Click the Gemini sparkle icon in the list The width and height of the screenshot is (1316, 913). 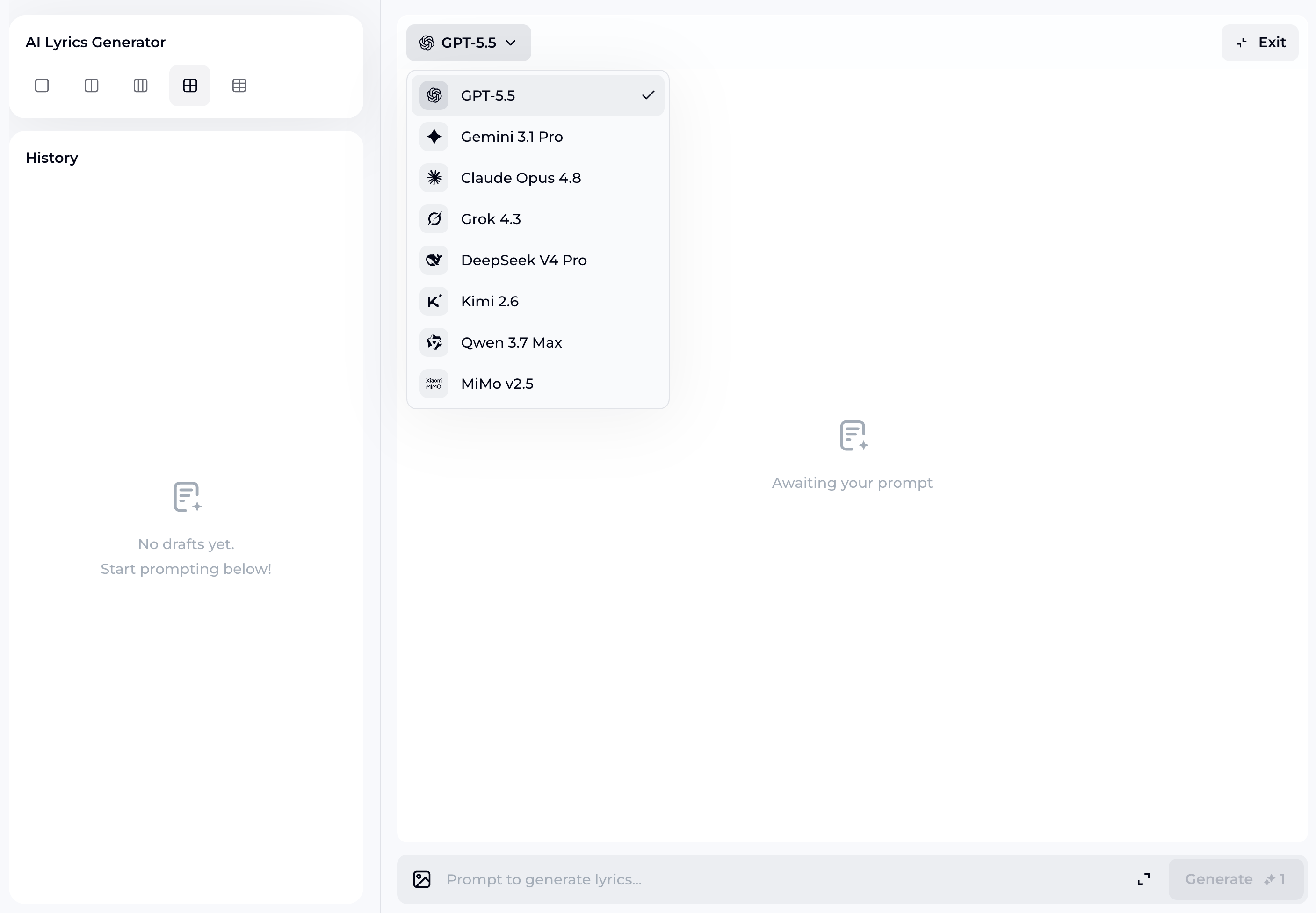coord(434,137)
